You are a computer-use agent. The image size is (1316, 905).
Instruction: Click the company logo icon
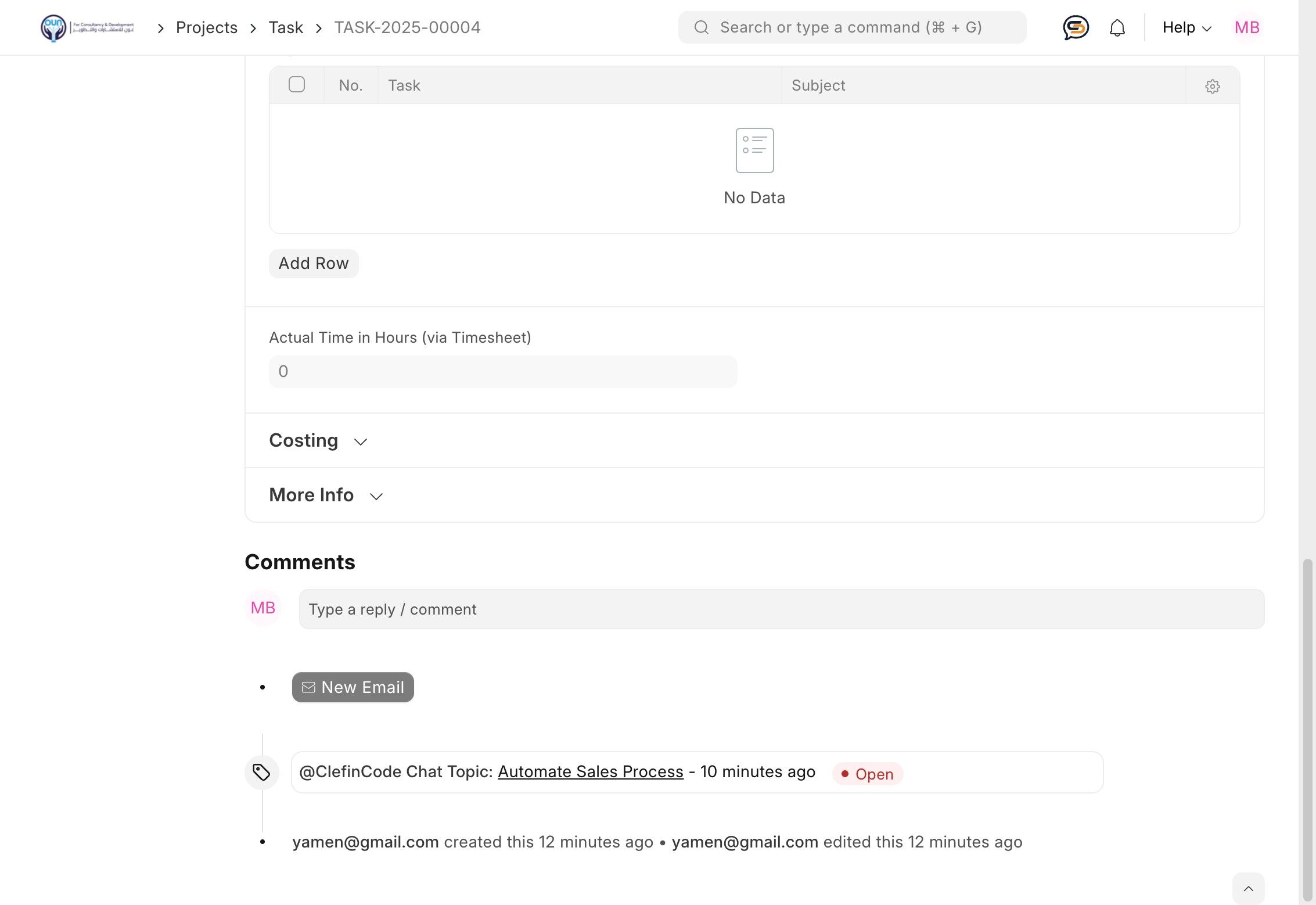click(53, 27)
